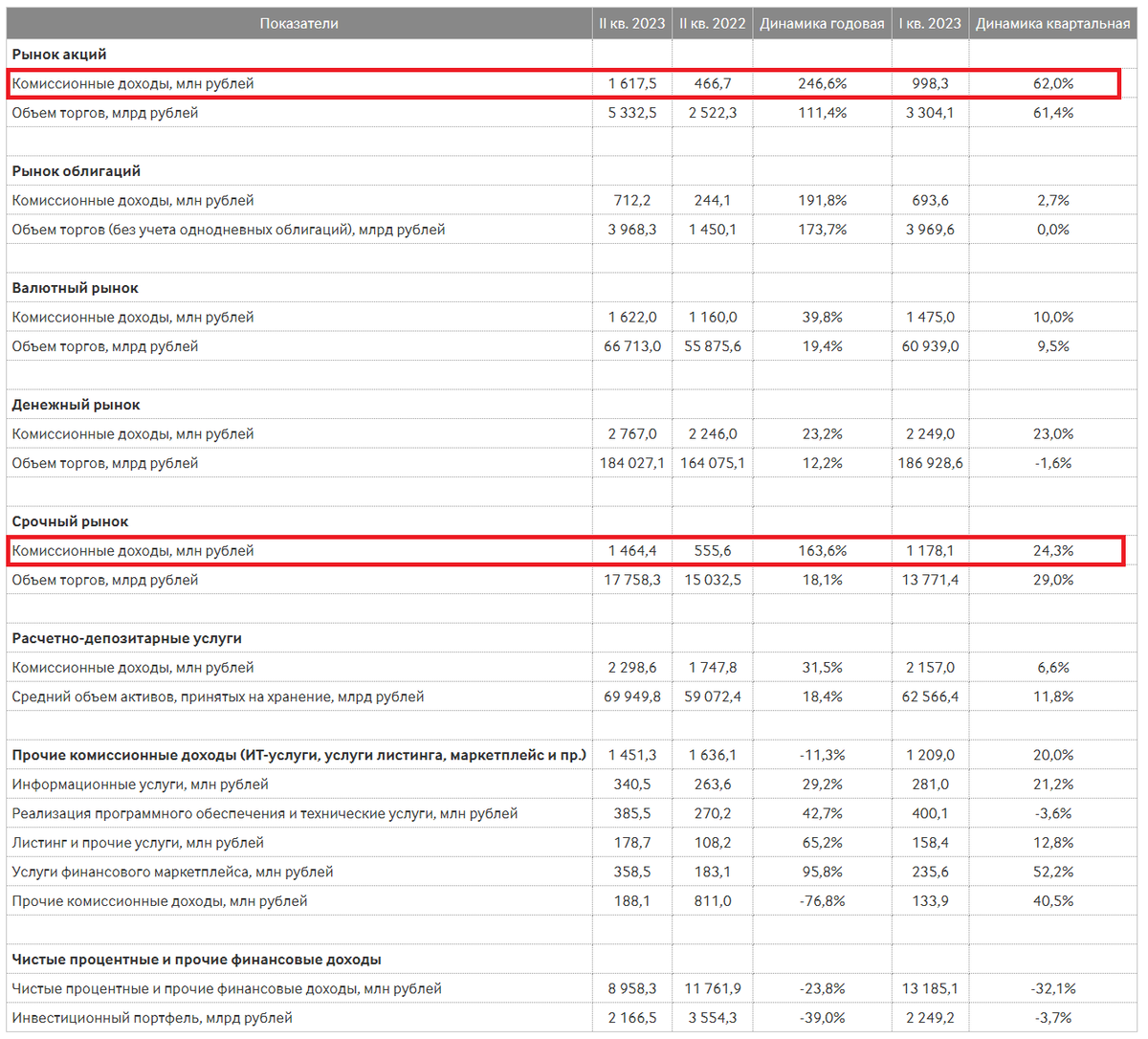This screenshot has width=1148, height=1039.
Task: Click the 998,3 first quarter commission cell
Action: click(931, 84)
